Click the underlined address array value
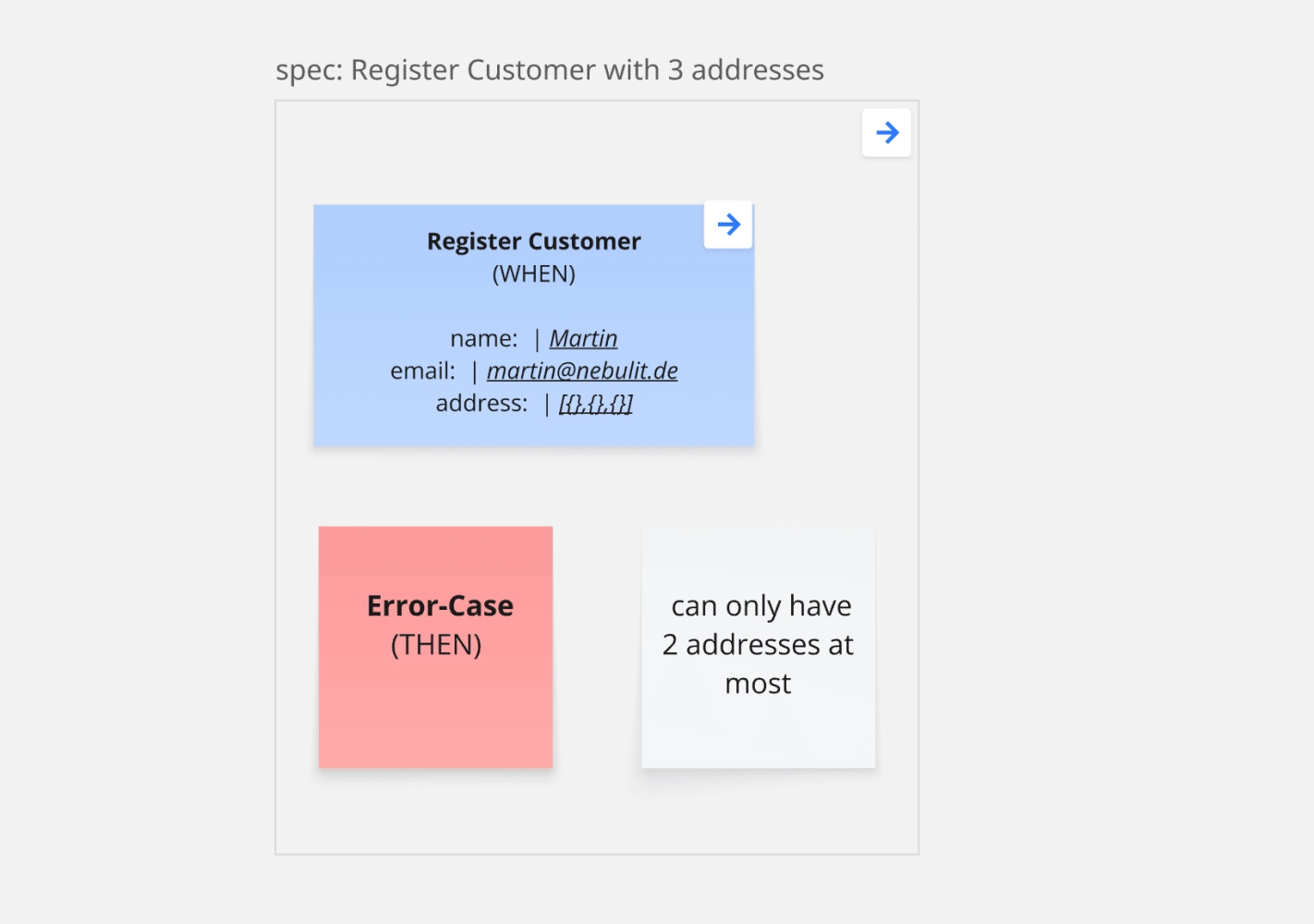Image resolution: width=1314 pixels, height=924 pixels. 595,403
